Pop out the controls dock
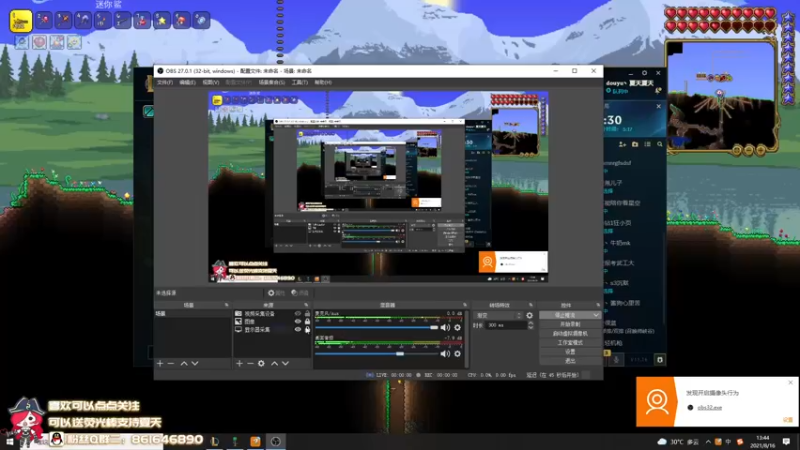The width and height of the screenshot is (800, 450). click(598, 305)
